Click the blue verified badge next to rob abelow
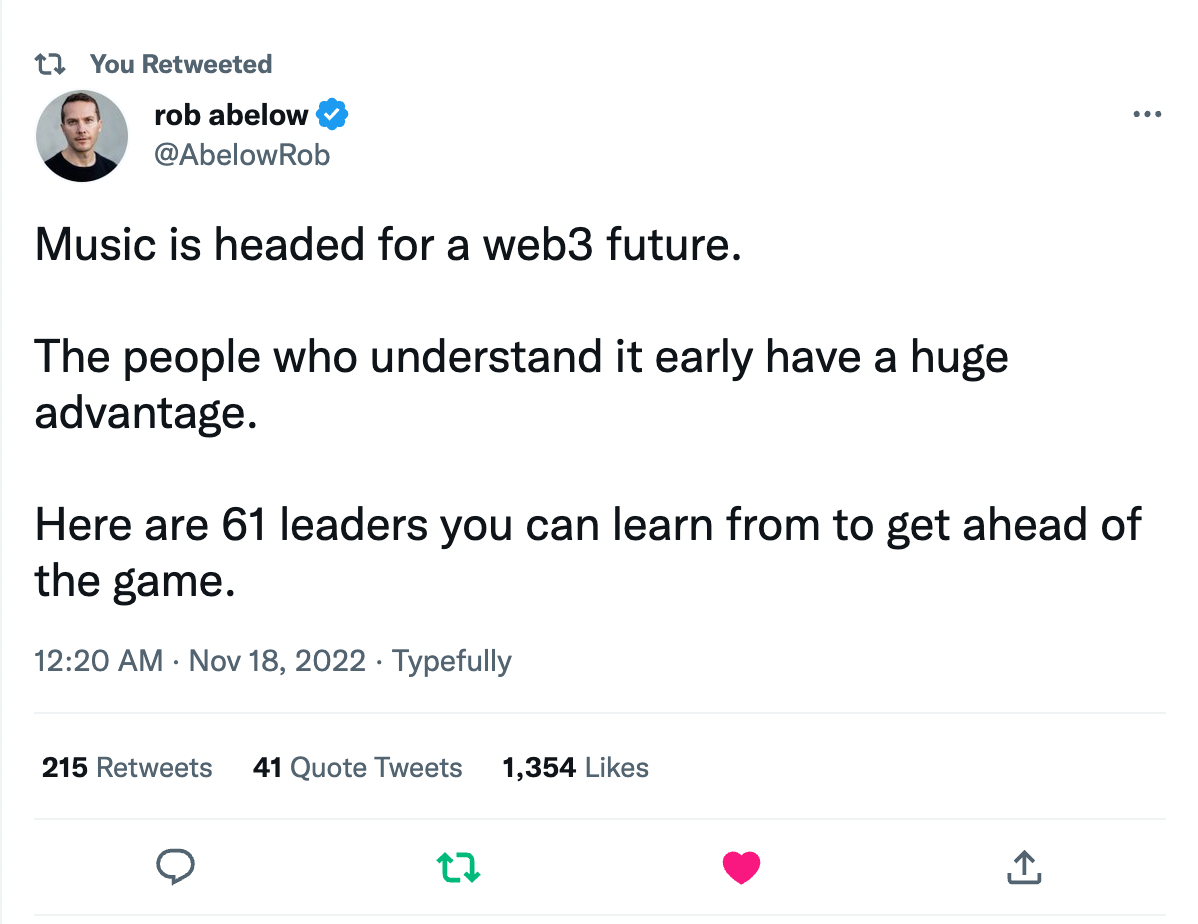Viewport: 1198px width, 924px height. (x=334, y=113)
